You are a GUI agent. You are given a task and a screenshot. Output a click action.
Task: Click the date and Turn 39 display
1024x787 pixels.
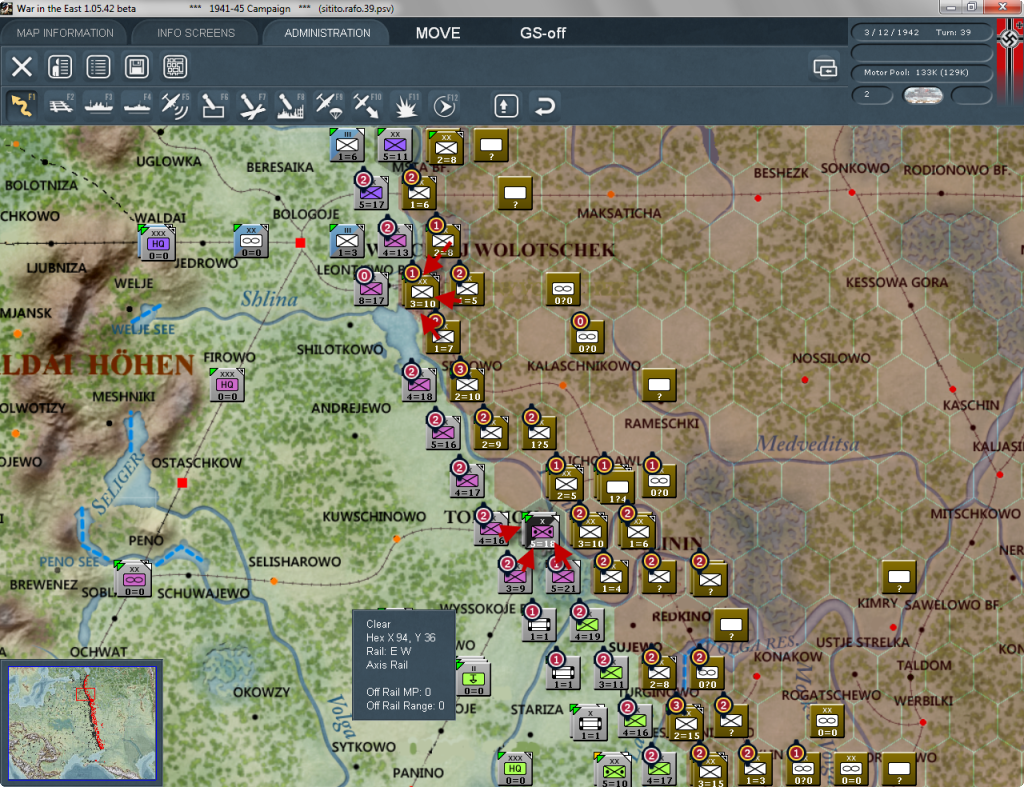pyautogui.click(x=921, y=32)
